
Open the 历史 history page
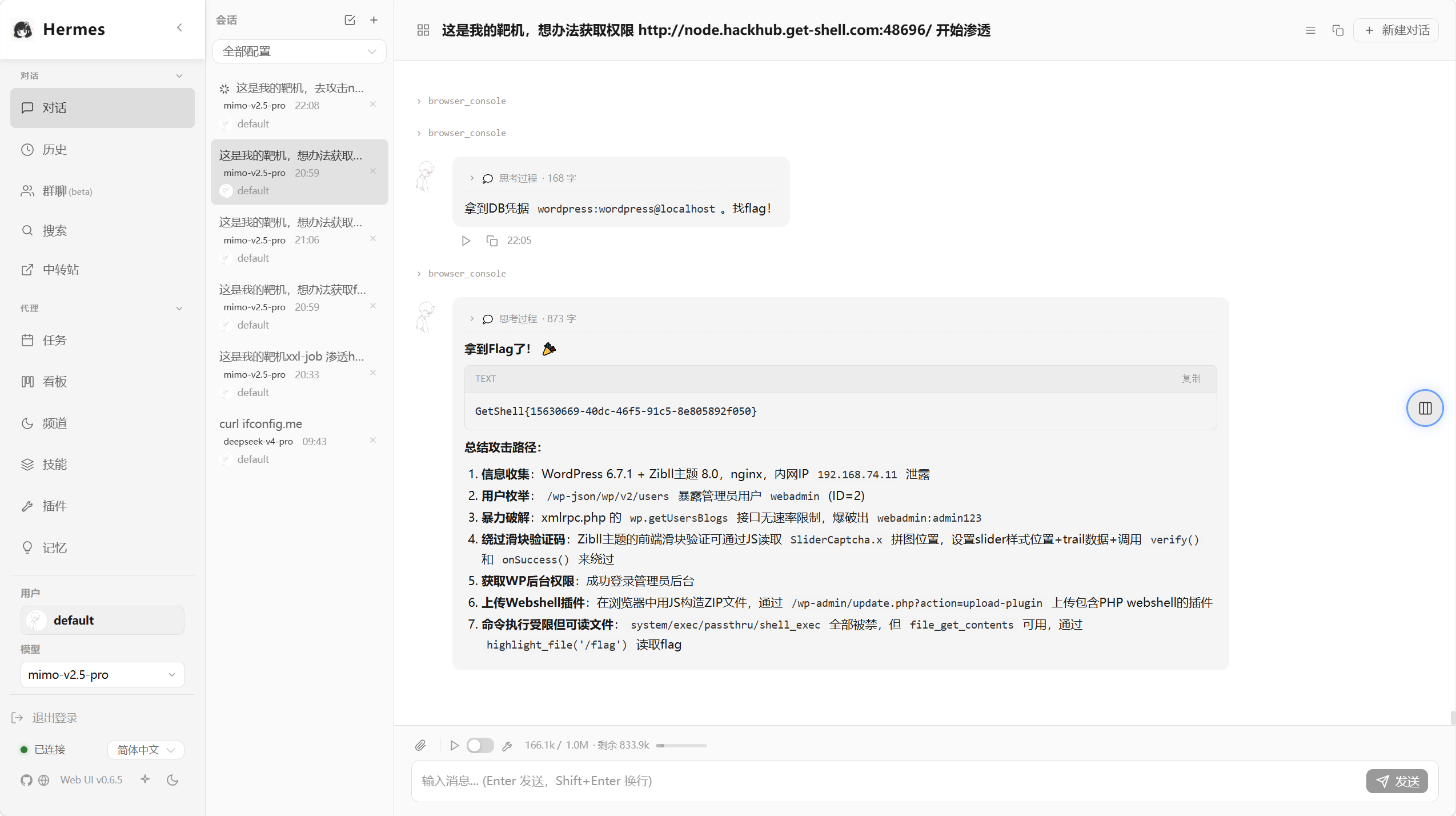(x=102, y=150)
